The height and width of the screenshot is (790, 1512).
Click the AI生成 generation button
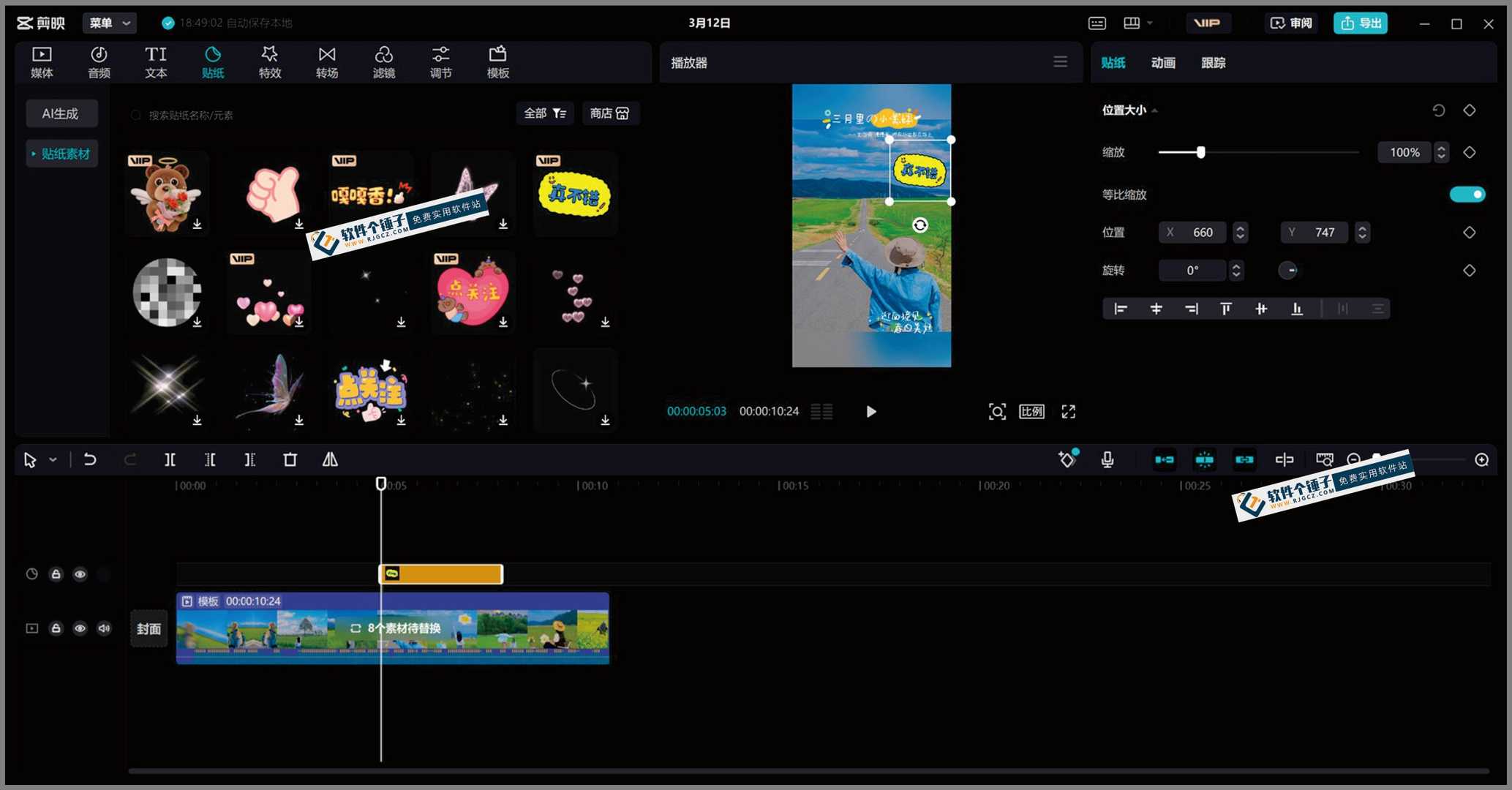61,113
